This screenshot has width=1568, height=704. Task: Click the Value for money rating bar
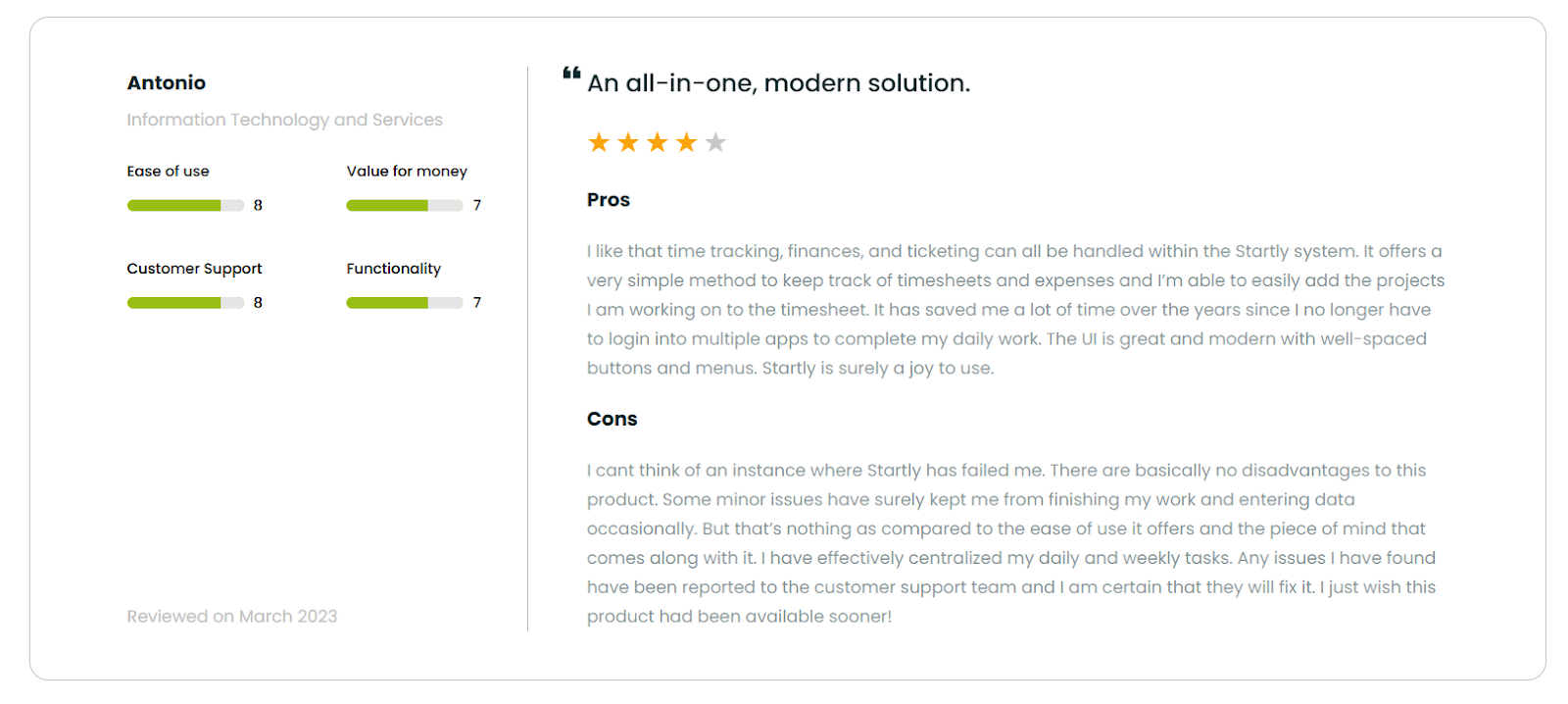(x=404, y=206)
